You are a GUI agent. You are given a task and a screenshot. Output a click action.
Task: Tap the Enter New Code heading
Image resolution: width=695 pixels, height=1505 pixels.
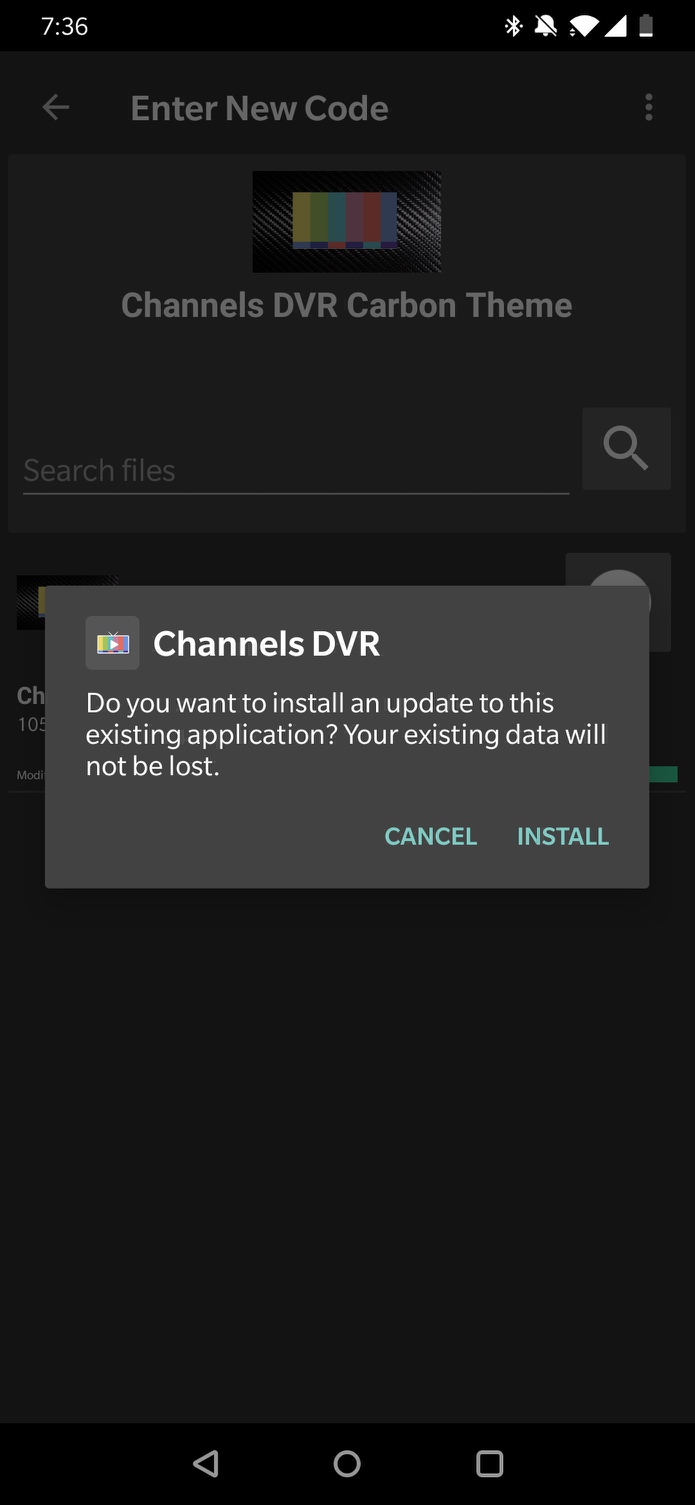[x=259, y=108]
